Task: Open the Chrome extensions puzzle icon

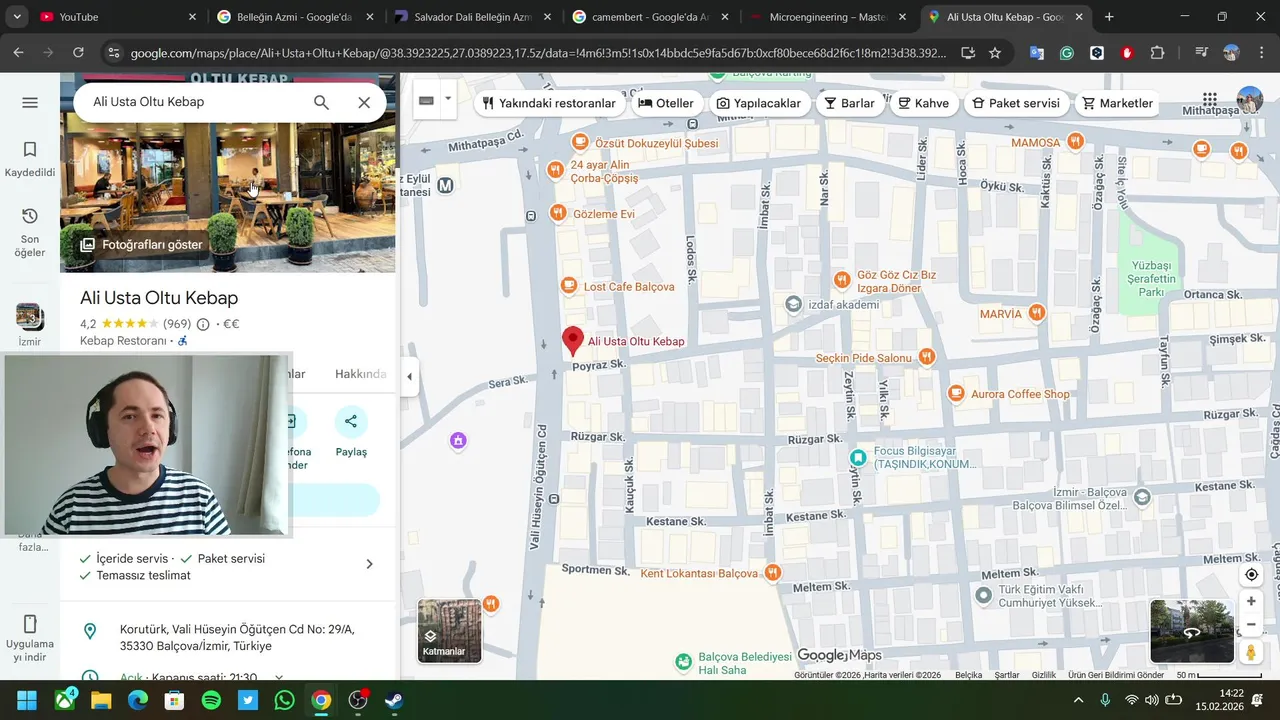Action: [1157, 53]
